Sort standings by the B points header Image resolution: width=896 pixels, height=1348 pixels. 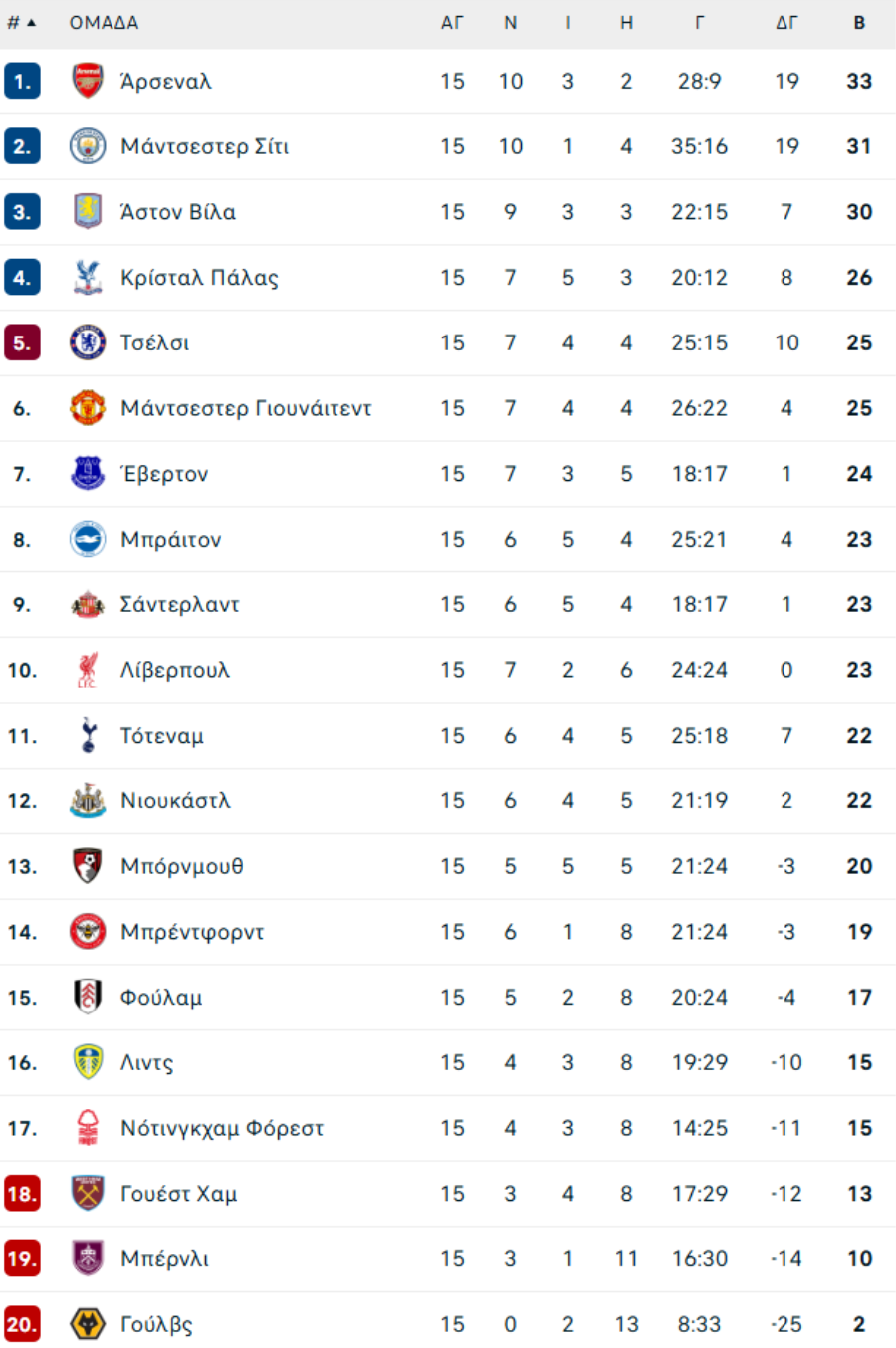[859, 22]
